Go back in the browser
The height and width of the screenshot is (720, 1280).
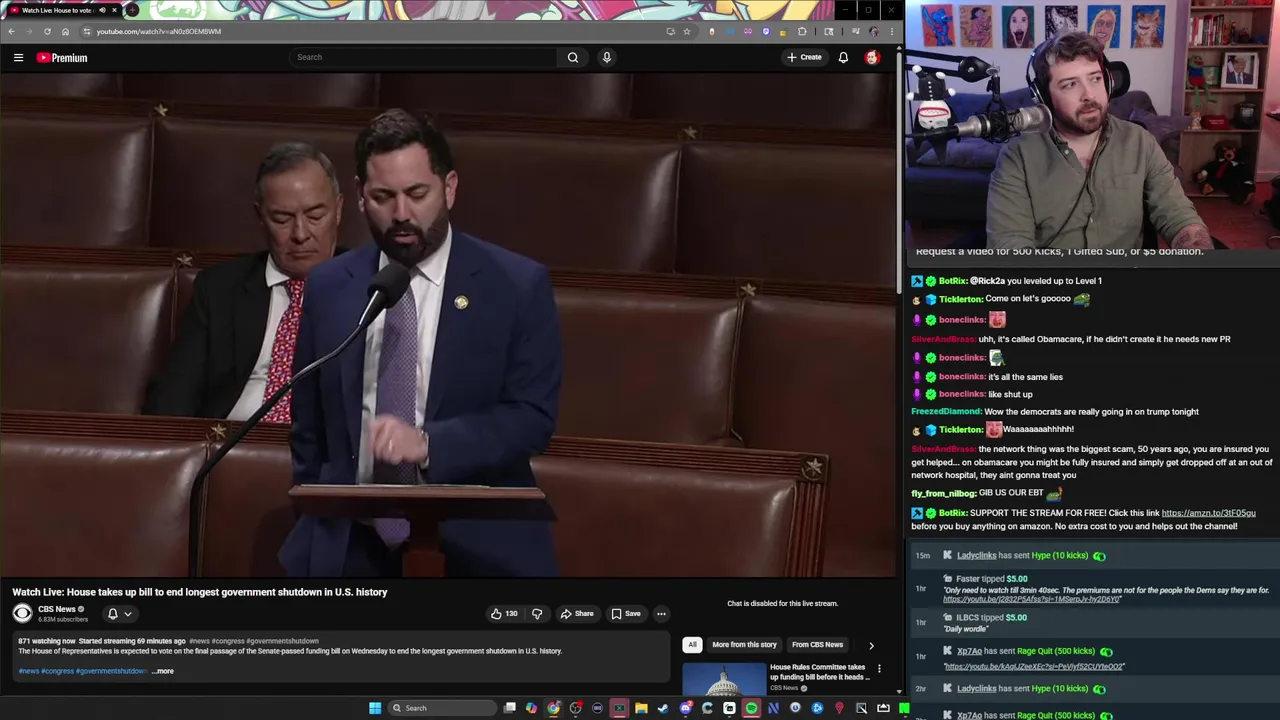point(11,31)
